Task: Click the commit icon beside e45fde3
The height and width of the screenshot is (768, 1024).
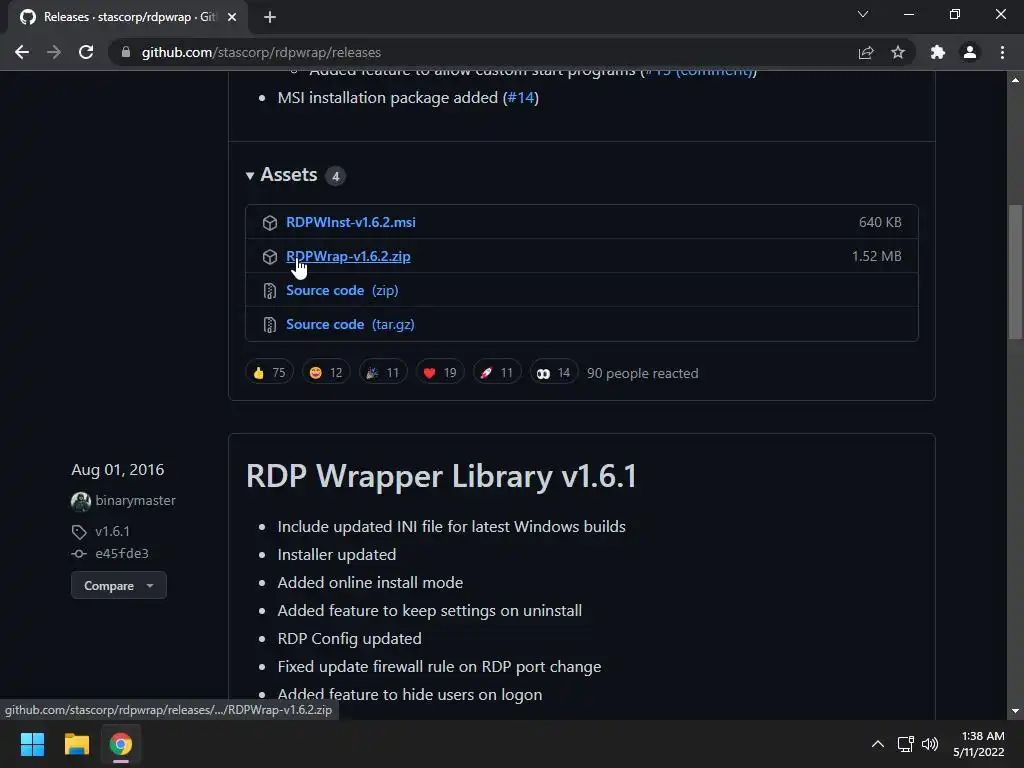Action: point(79,554)
